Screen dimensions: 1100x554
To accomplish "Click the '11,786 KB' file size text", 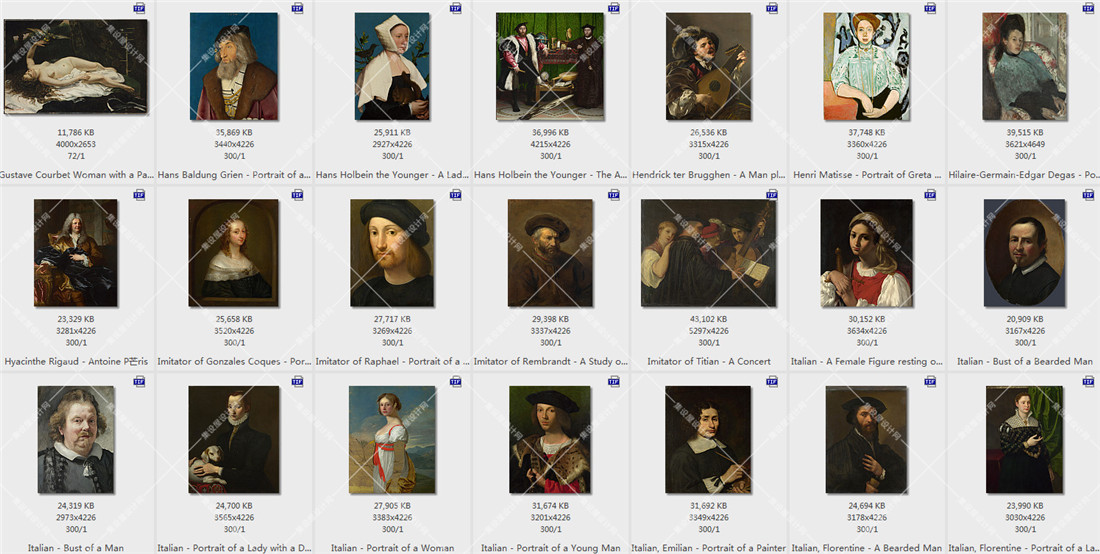I will (76, 133).
